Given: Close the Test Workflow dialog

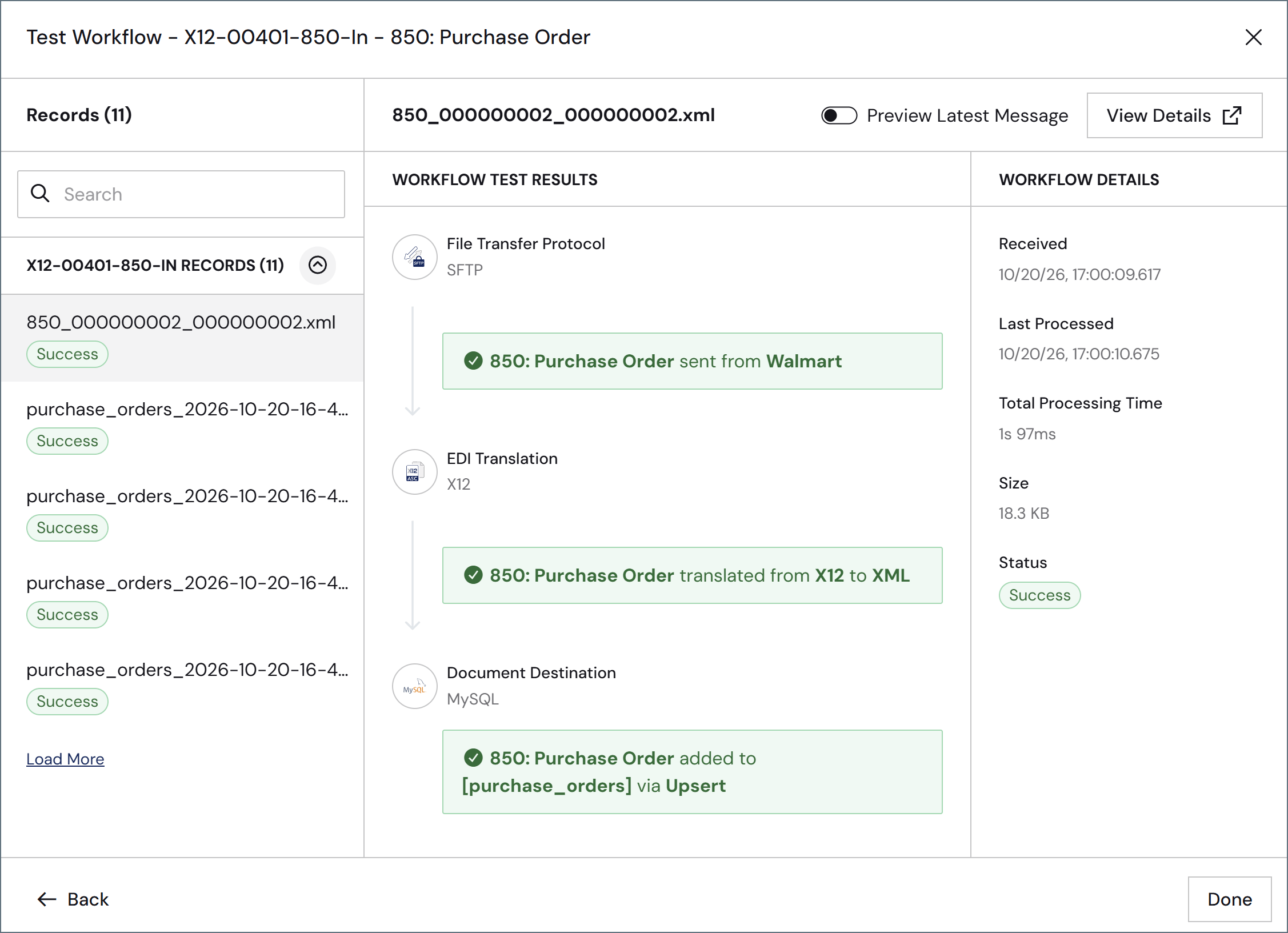Looking at the screenshot, I should pyautogui.click(x=1253, y=37).
